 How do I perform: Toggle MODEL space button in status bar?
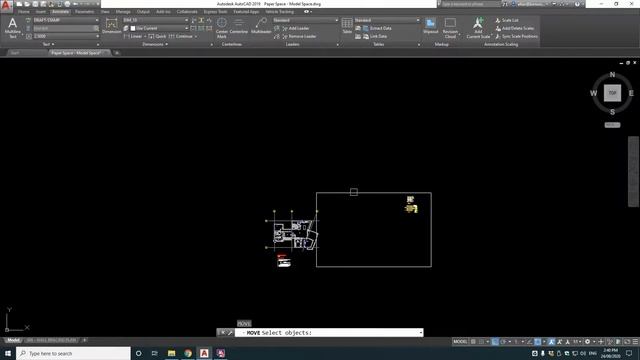460,342
